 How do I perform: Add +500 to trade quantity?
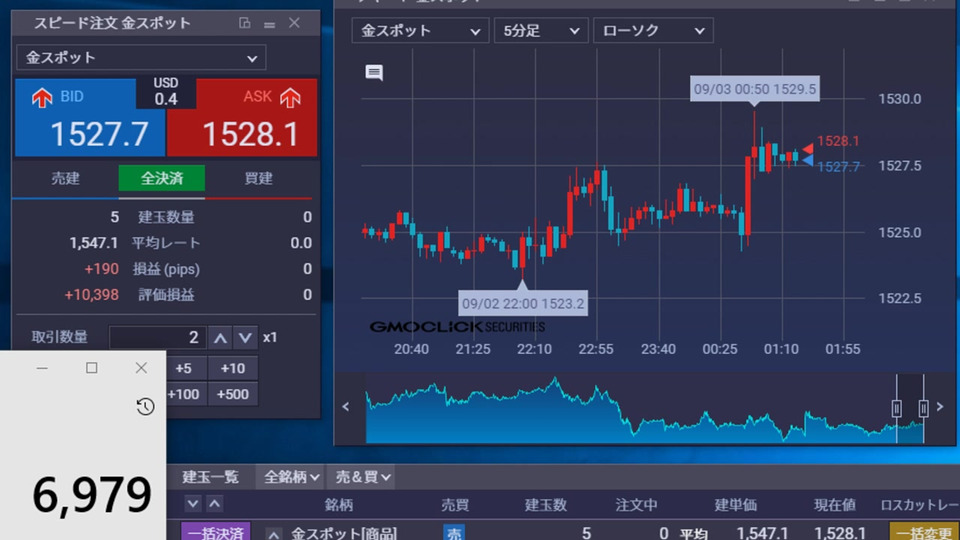233,394
